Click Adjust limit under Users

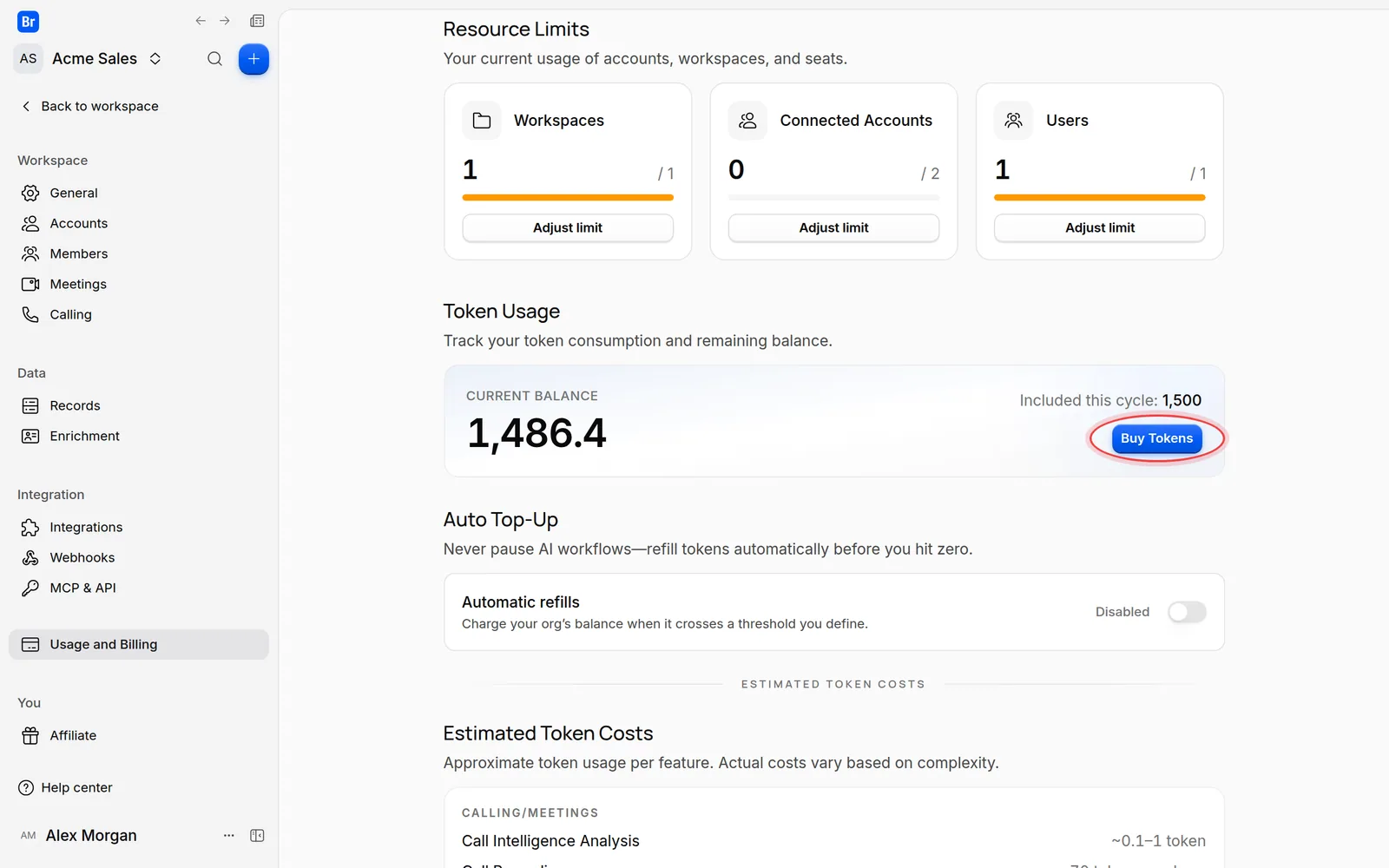[x=1100, y=227]
